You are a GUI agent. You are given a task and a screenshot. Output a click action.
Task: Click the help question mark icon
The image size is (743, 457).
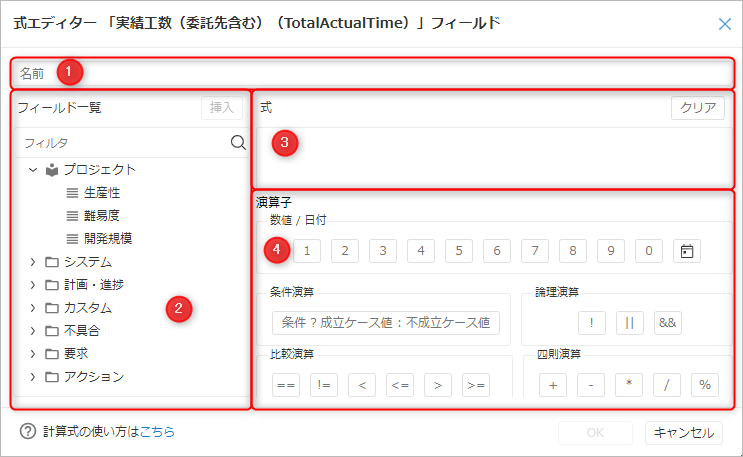[x=28, y=432]
